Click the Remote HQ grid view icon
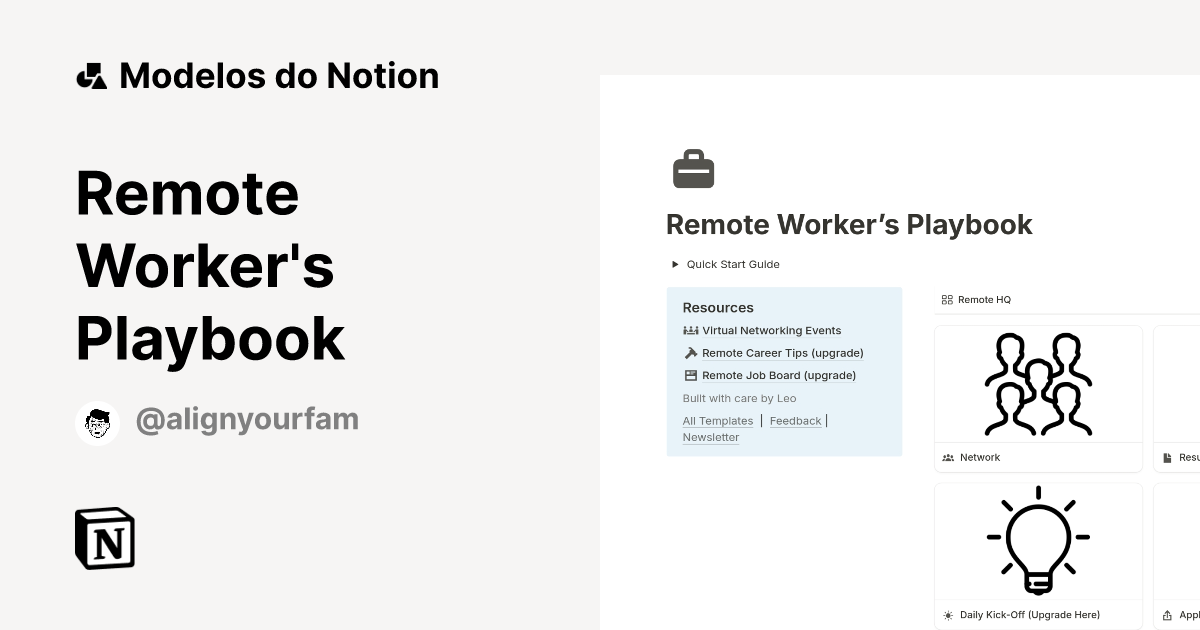This screenshot has width=1200, height=630. 947,299
